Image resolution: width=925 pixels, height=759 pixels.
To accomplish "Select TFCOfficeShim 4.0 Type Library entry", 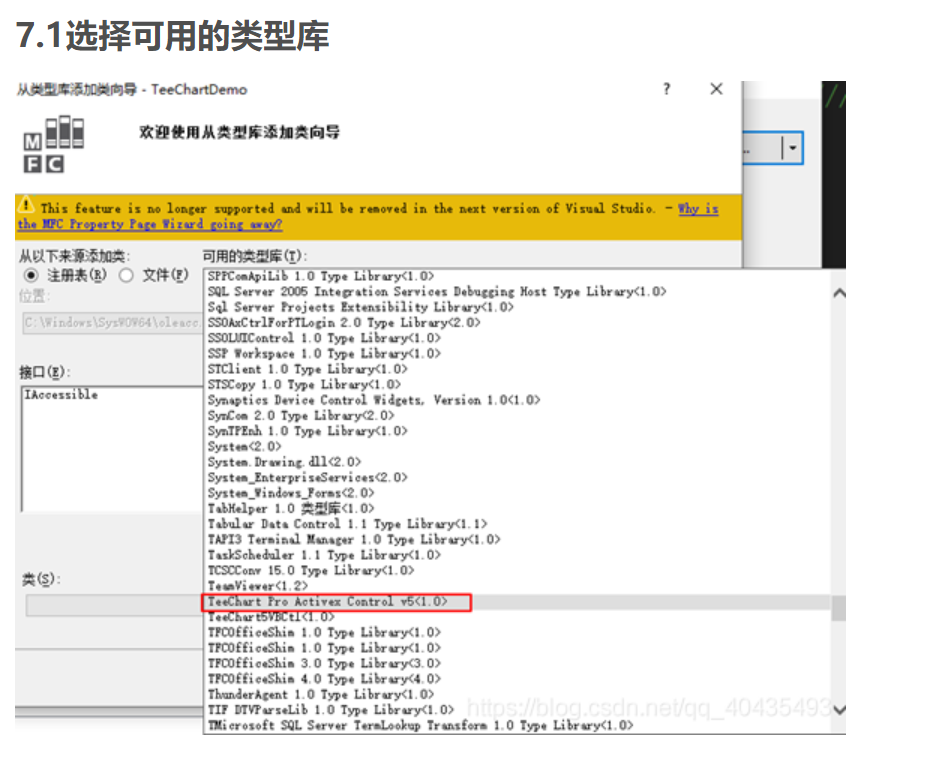I will tap(324, 679).
